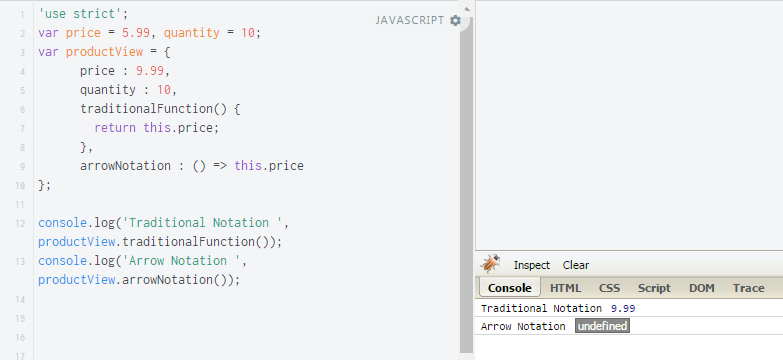Click the 9.99 console output value
Screen dimensions: 783x360
(x=623, y=309)
